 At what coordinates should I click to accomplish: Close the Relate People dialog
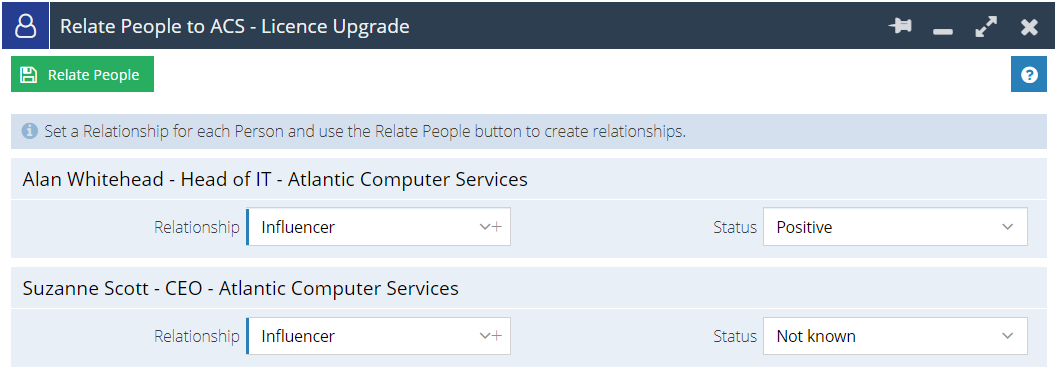tap(1029, 27)
